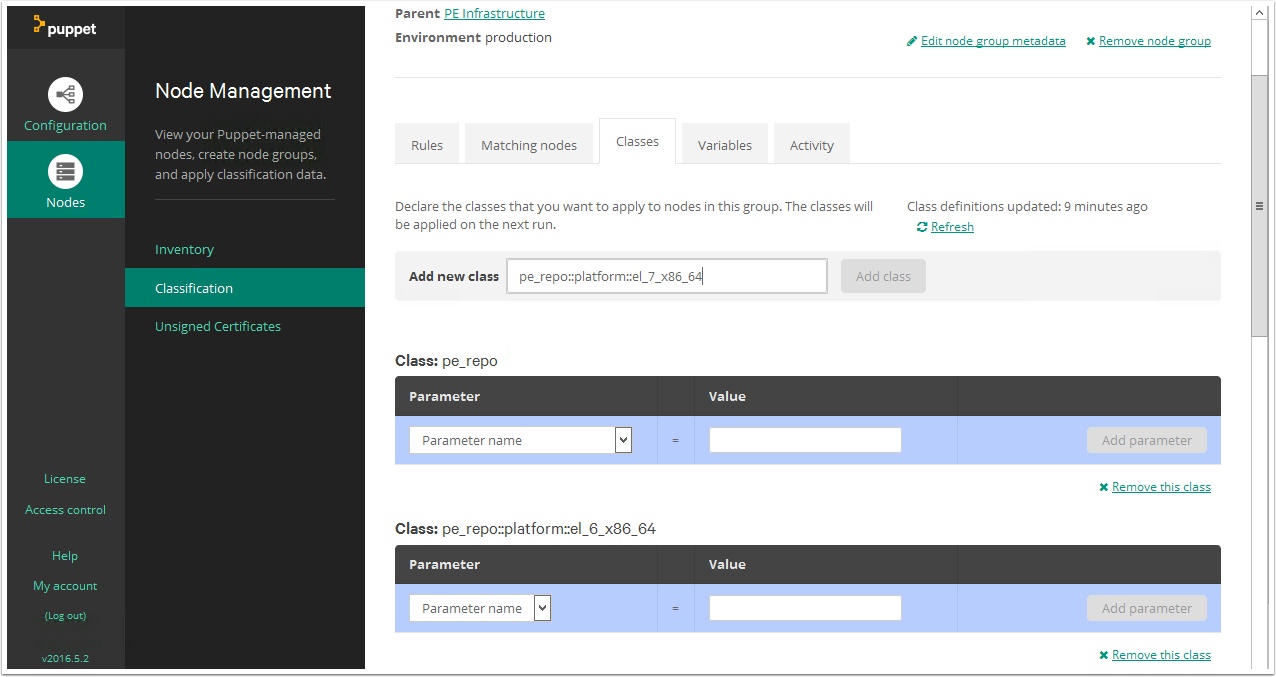Click Edit node group metadata link
1276x677 pixels.
pos(993,41)
